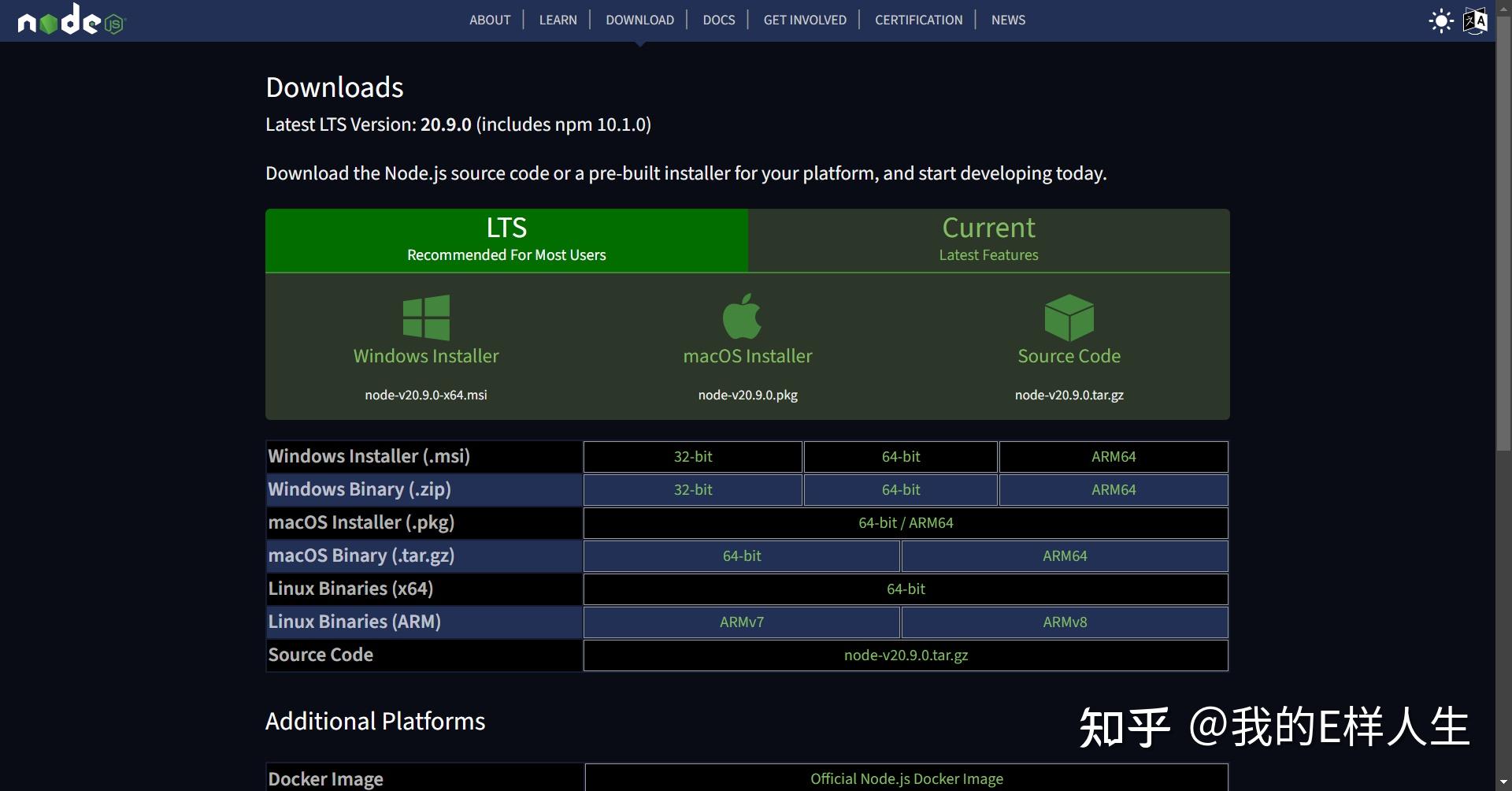Screen dimensions: 1512x791
Task: Click the CERTIFICATION navigation item
Action: pos(917,20)
